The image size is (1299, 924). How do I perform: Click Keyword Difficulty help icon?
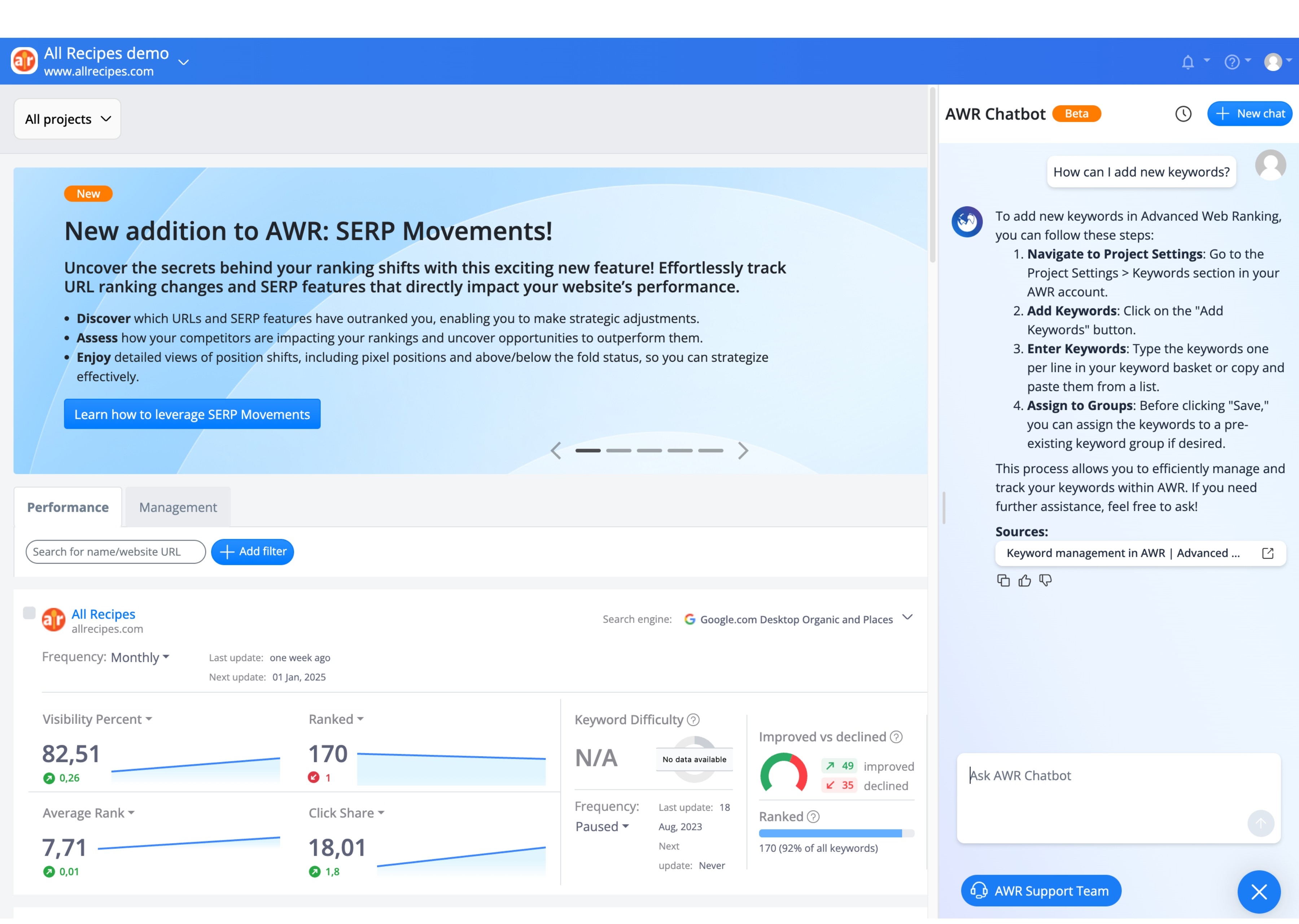[693, 720]
